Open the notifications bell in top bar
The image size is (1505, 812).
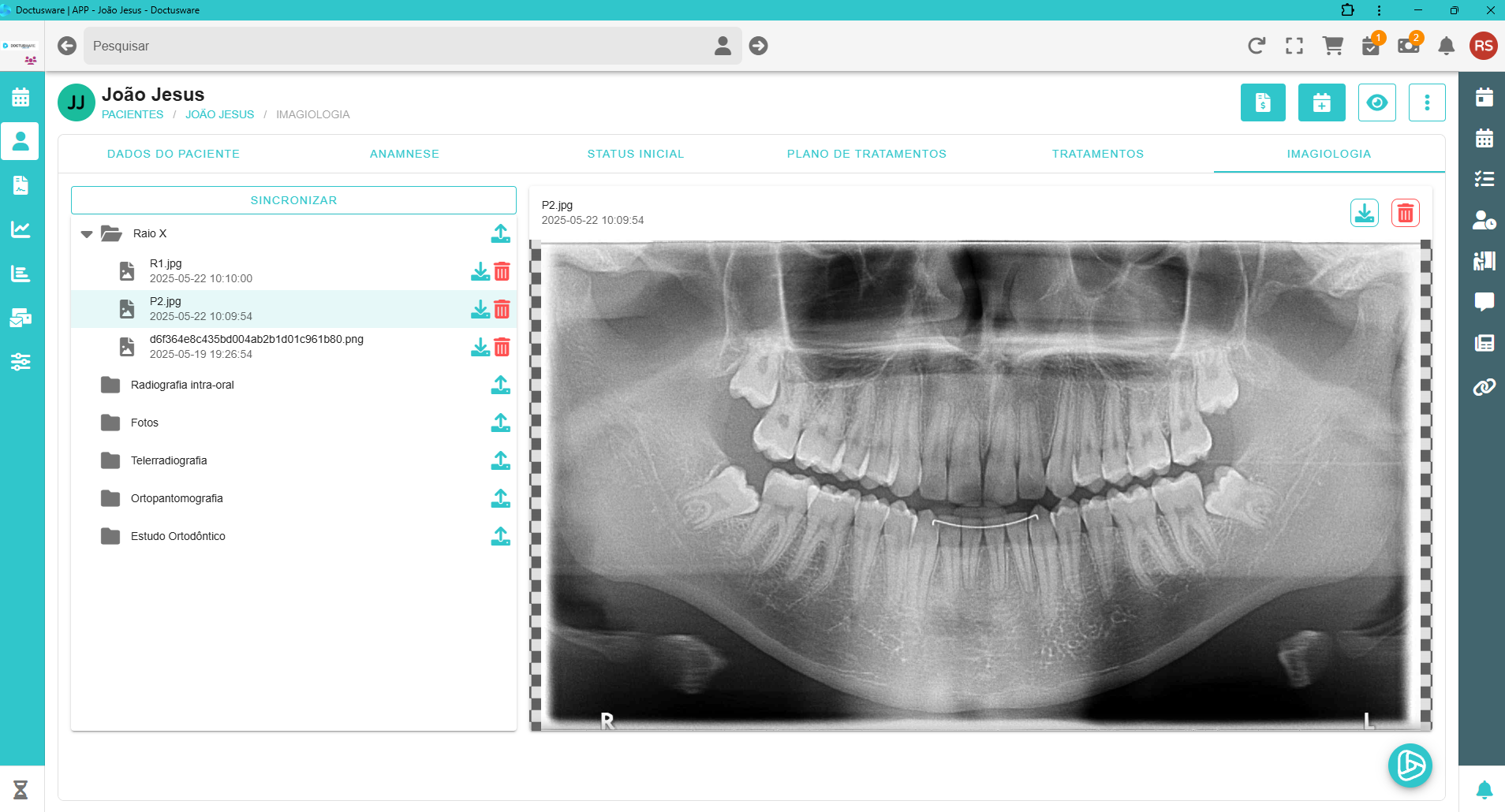(x=1446, y=46)
